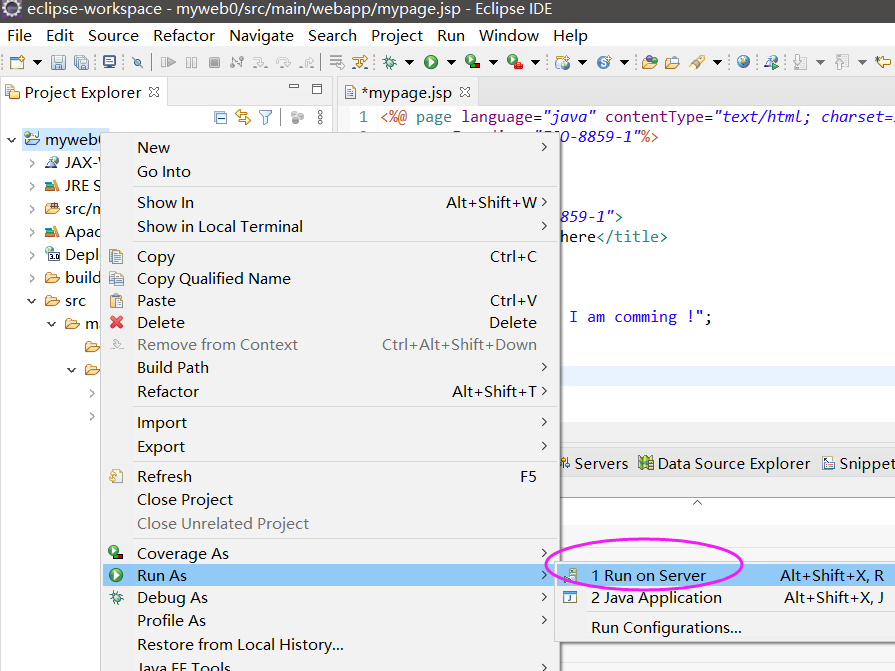Click the External Tools run icon

[515, 62]
